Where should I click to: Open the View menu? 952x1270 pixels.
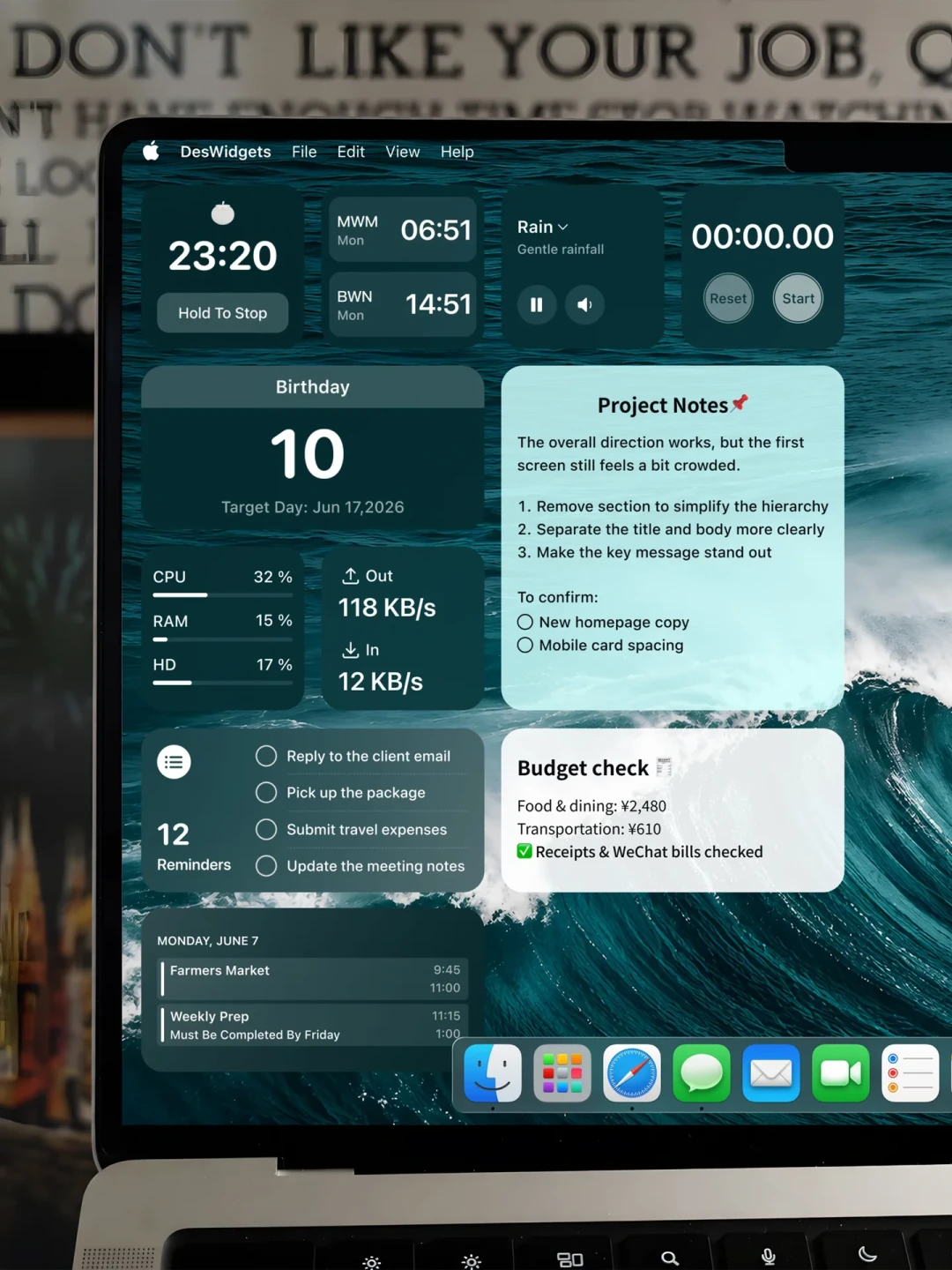coord(403,152)
